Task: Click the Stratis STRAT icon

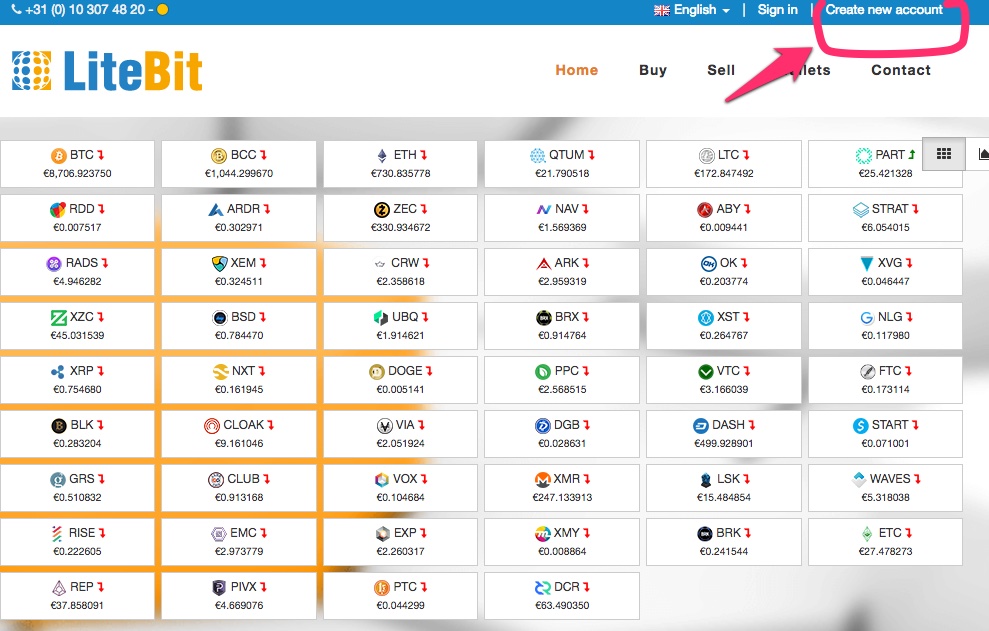Action: click(x=860, y=209)
